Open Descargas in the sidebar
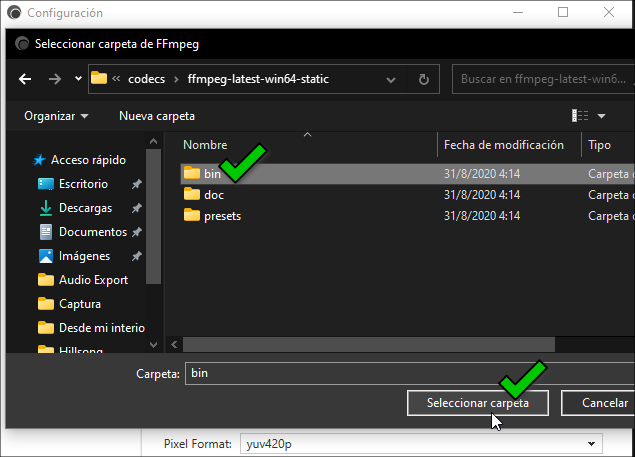The height and width of the screenshot is (457, 635). [85, 208]
